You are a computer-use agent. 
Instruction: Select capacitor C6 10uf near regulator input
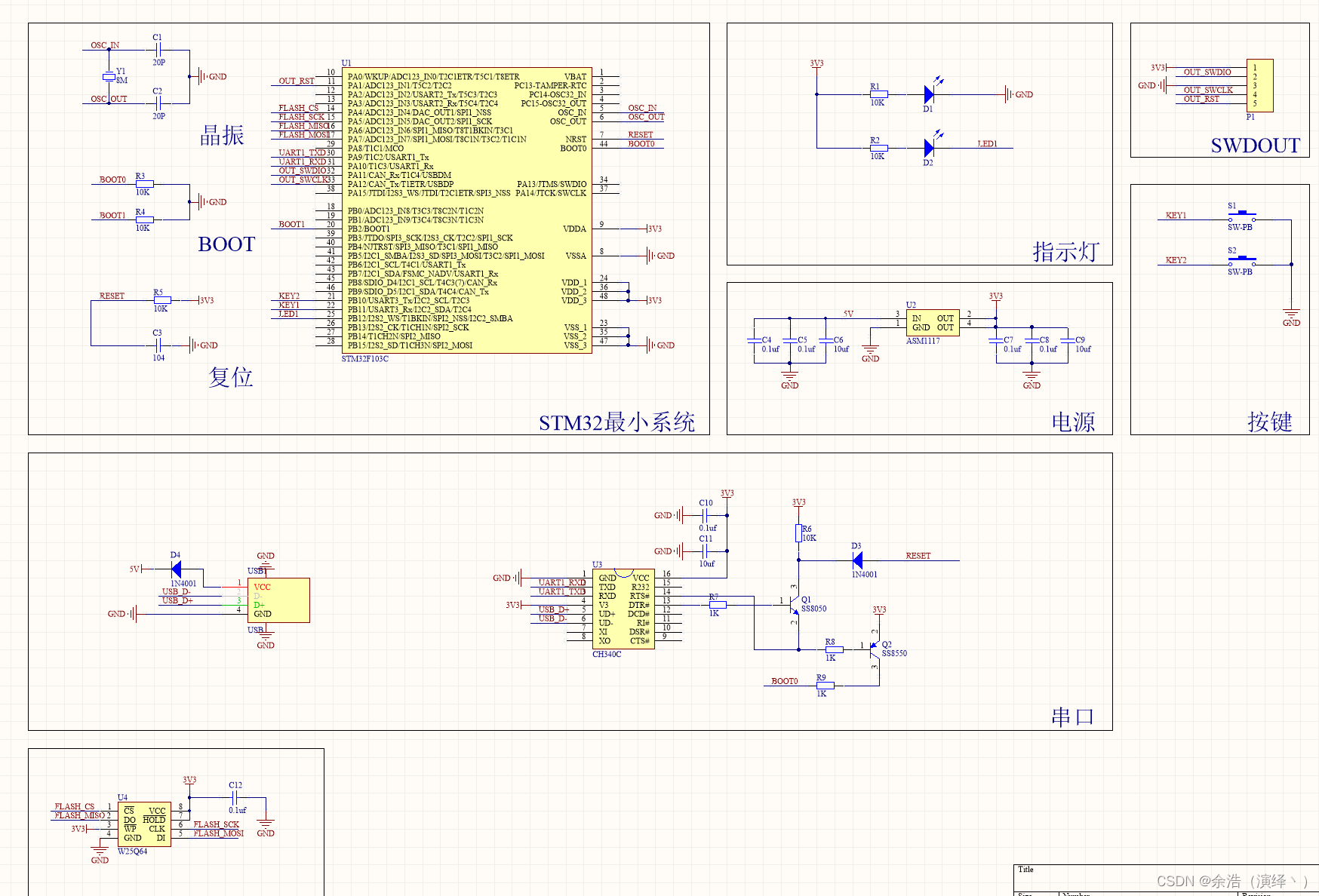click(x=826, y=341)
